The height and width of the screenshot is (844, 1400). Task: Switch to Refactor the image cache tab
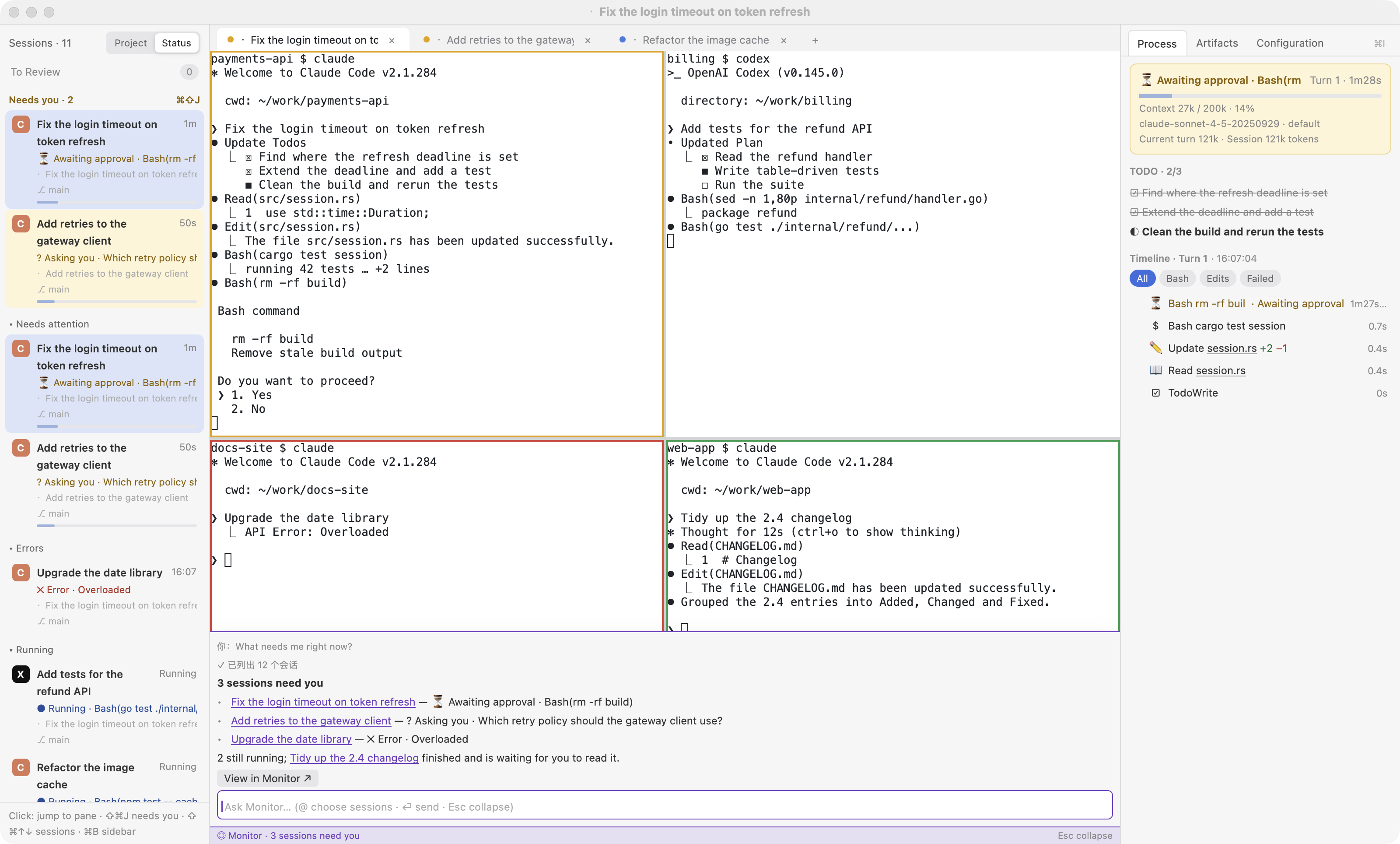pos(704,40)
